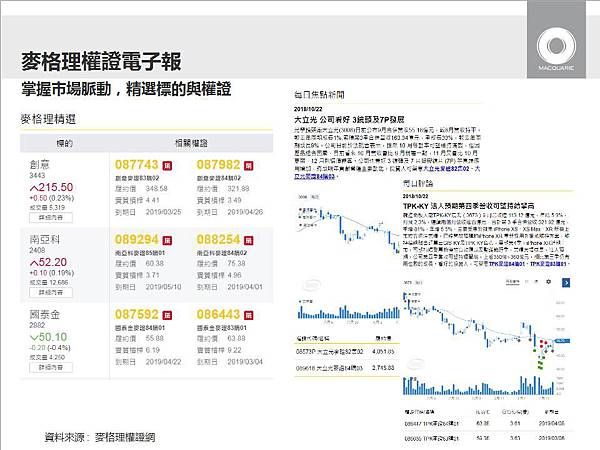Follow the TPK 84 warrant link in article

(507, 264)
